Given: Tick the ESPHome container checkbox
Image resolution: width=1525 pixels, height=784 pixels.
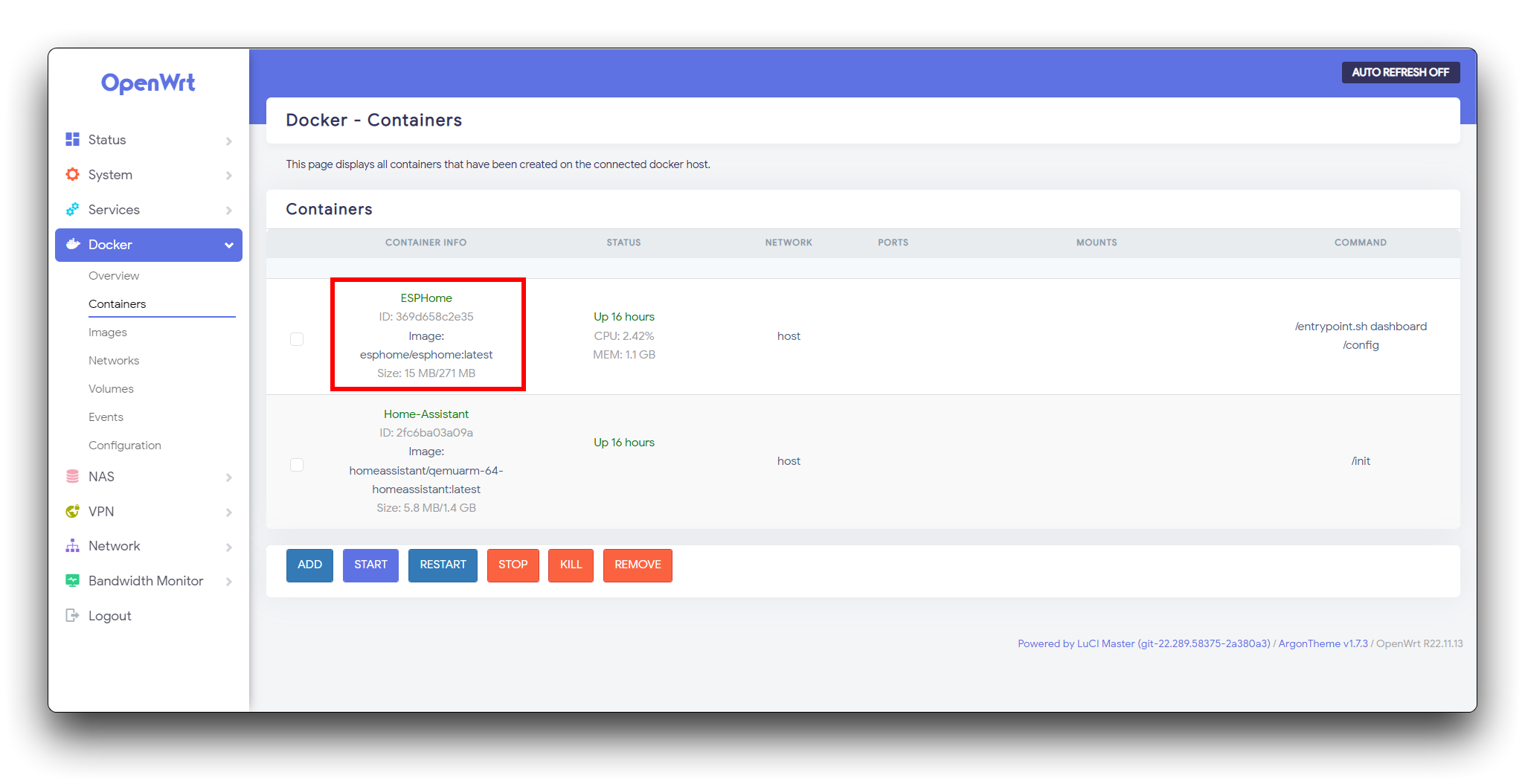Looking at the screenshot, I should click(297, 339).
